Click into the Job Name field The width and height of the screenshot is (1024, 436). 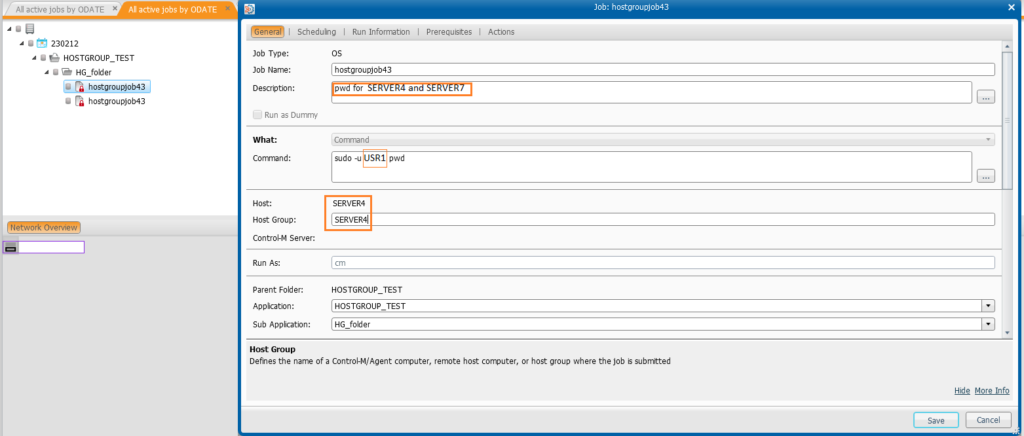coord(663,69)
